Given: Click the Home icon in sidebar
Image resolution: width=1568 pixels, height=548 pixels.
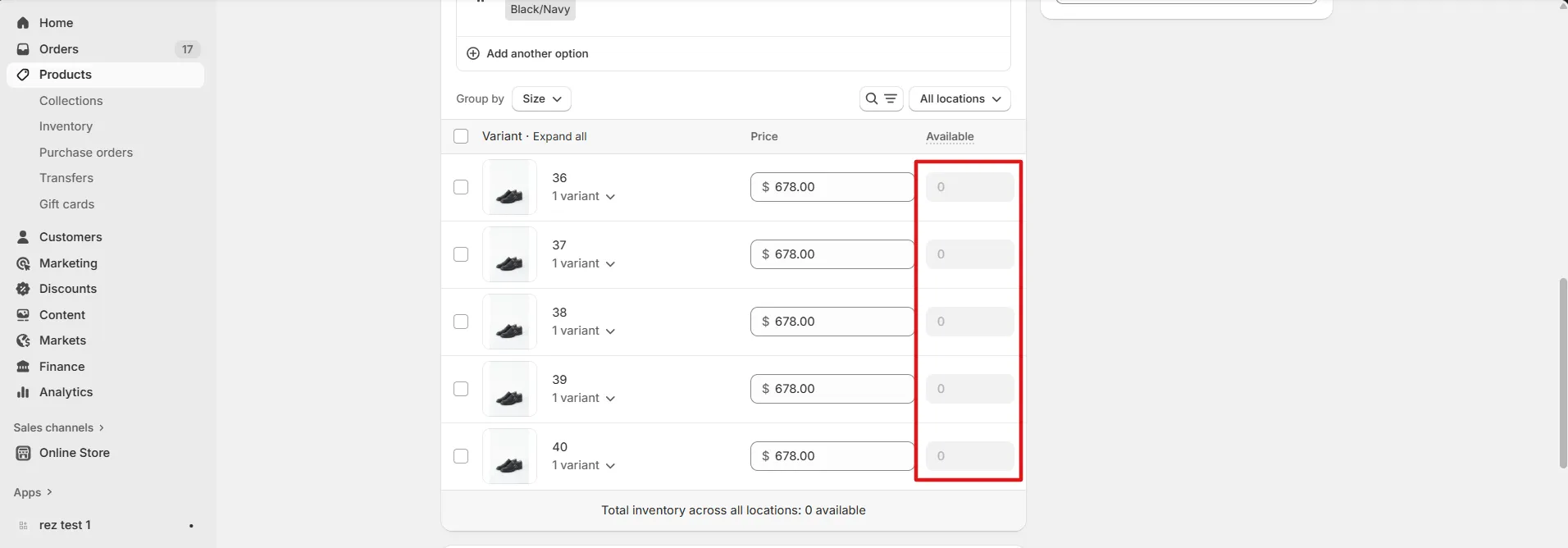Looking at the screenshot, I should pos(23,23).
